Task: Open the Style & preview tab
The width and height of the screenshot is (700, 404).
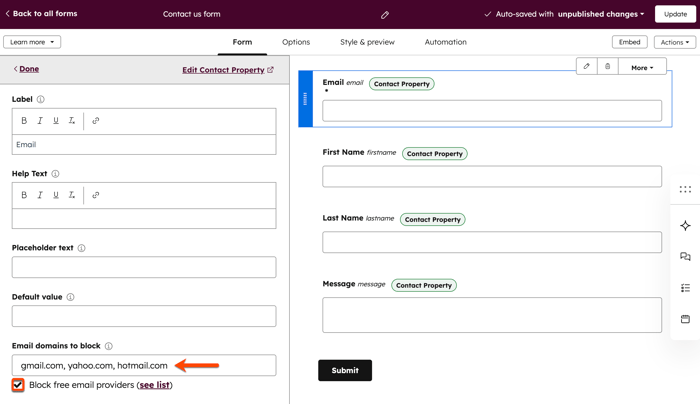Action: click(367, 42)
